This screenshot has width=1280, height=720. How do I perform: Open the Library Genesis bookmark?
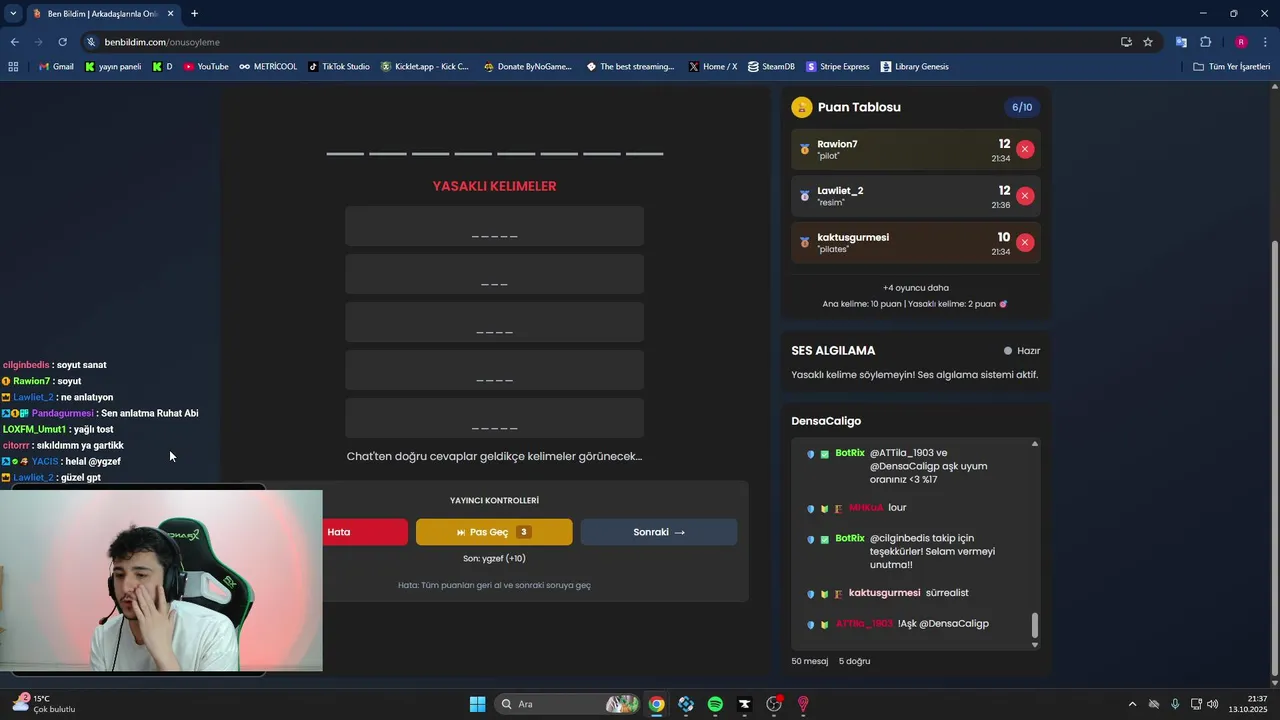point(915,66)
